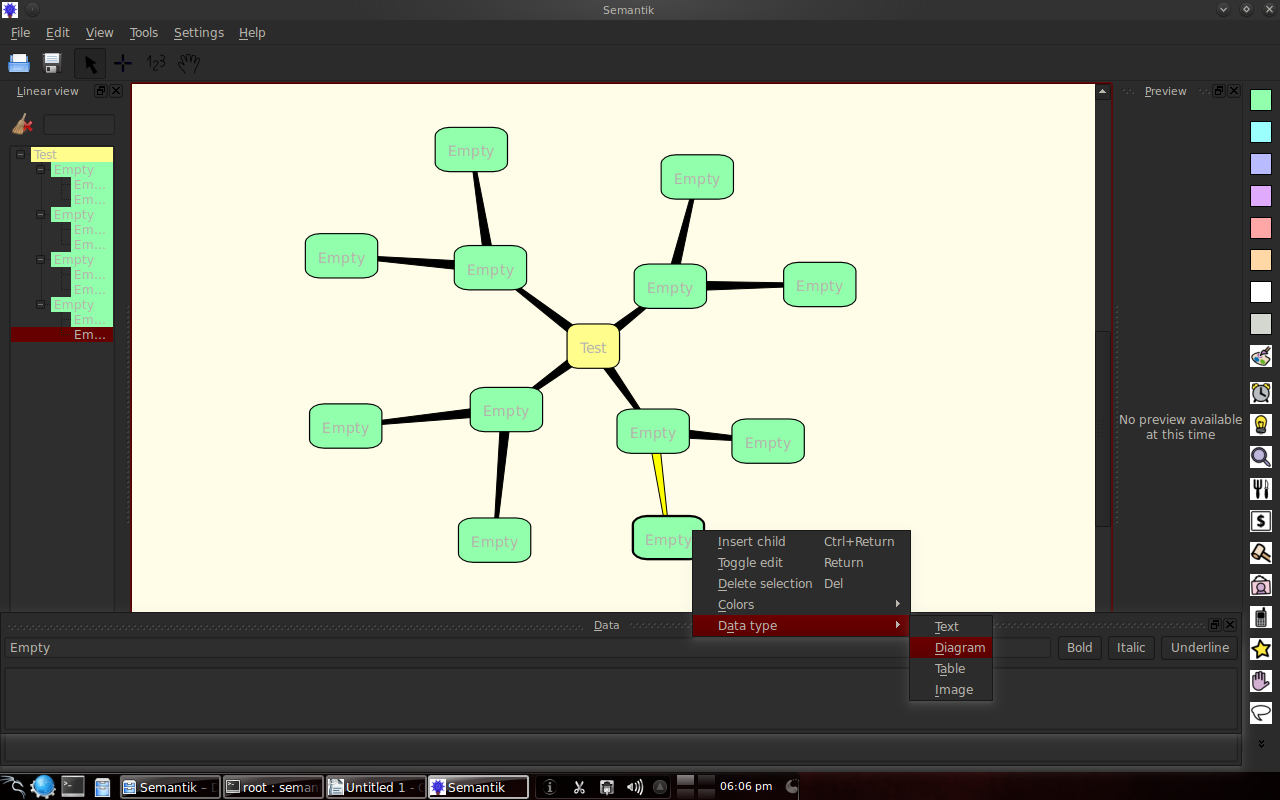Pick the pink color swatch
Viewport: 1280px width, 800px height.
pyautogui.click(x=1261, y=228)
